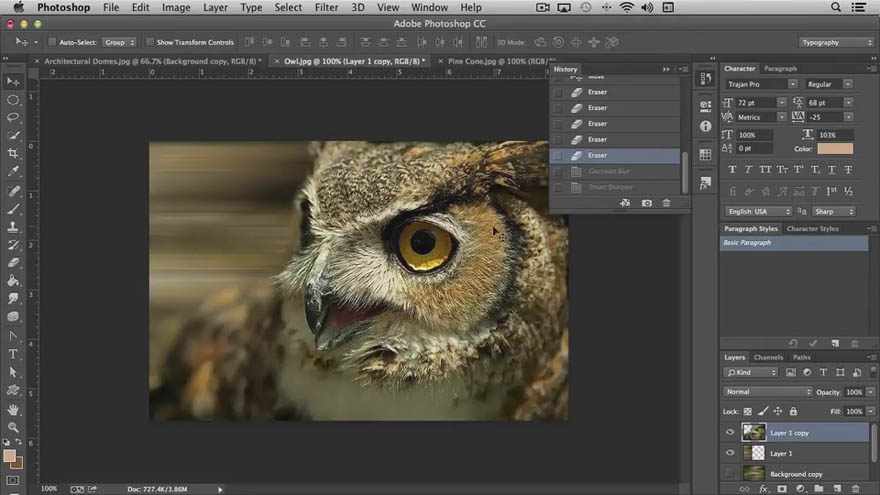Toggle All Caps in Character panel

pyautogui.click(x=765, y=169)
